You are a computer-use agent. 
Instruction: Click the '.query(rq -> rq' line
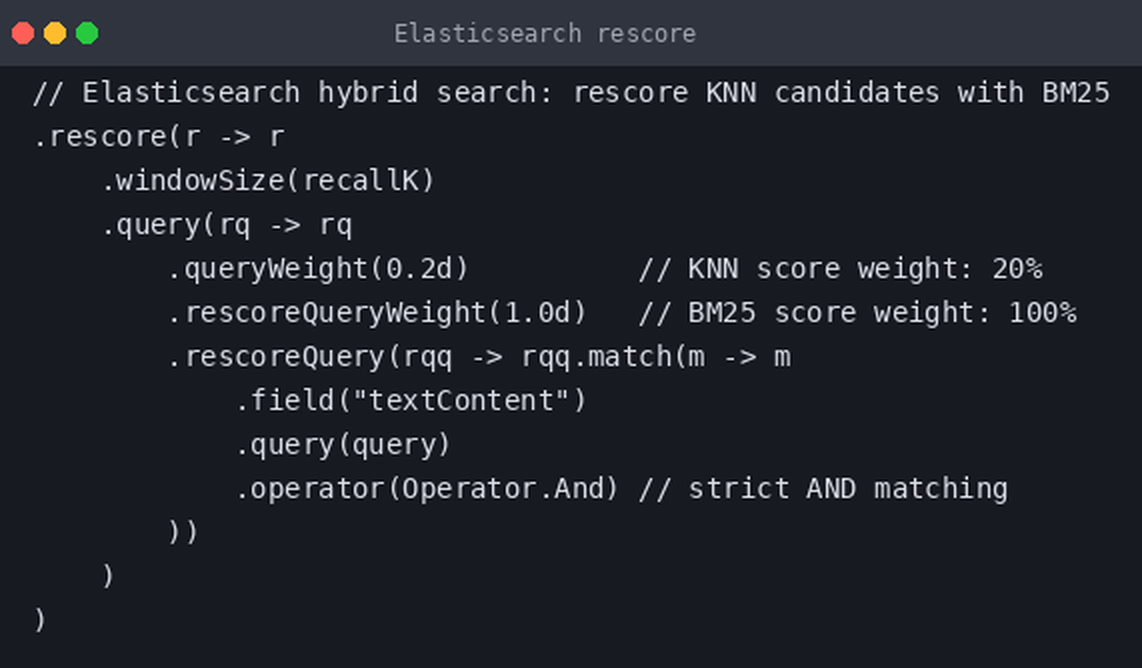coord(227,225)
